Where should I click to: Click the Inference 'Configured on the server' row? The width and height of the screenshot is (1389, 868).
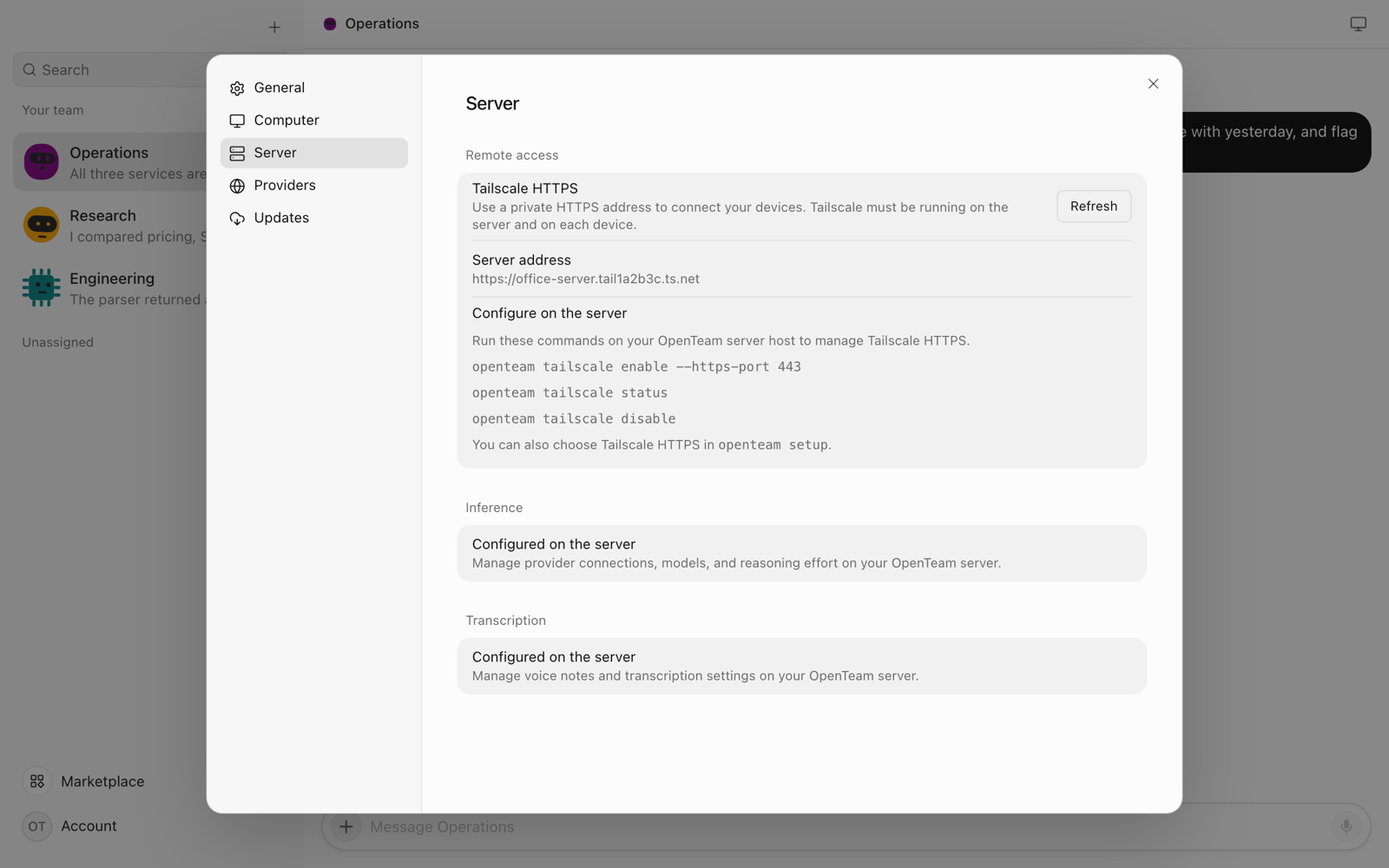pyautogui.click(x=801, y=554)
